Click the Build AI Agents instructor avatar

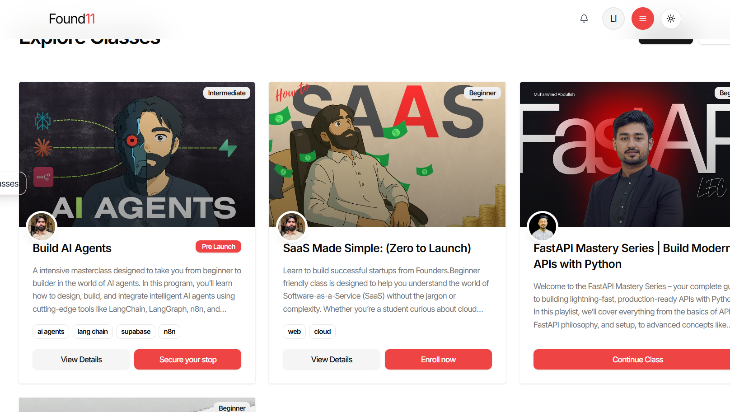point(42,226)
